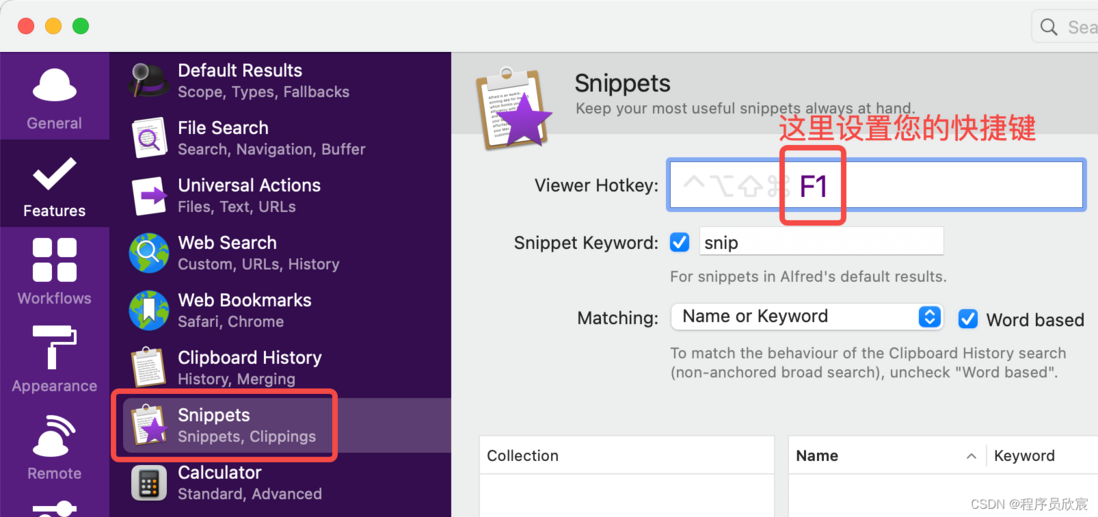Switch to the Workflows tab
Screen dimensions: 1098x517
tap(54, 270)
